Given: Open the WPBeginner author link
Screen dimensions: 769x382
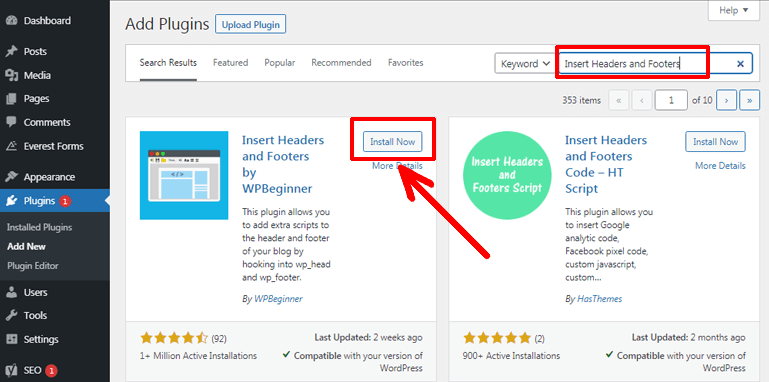Looking at the screenshot, I should [x=278, y=299].
